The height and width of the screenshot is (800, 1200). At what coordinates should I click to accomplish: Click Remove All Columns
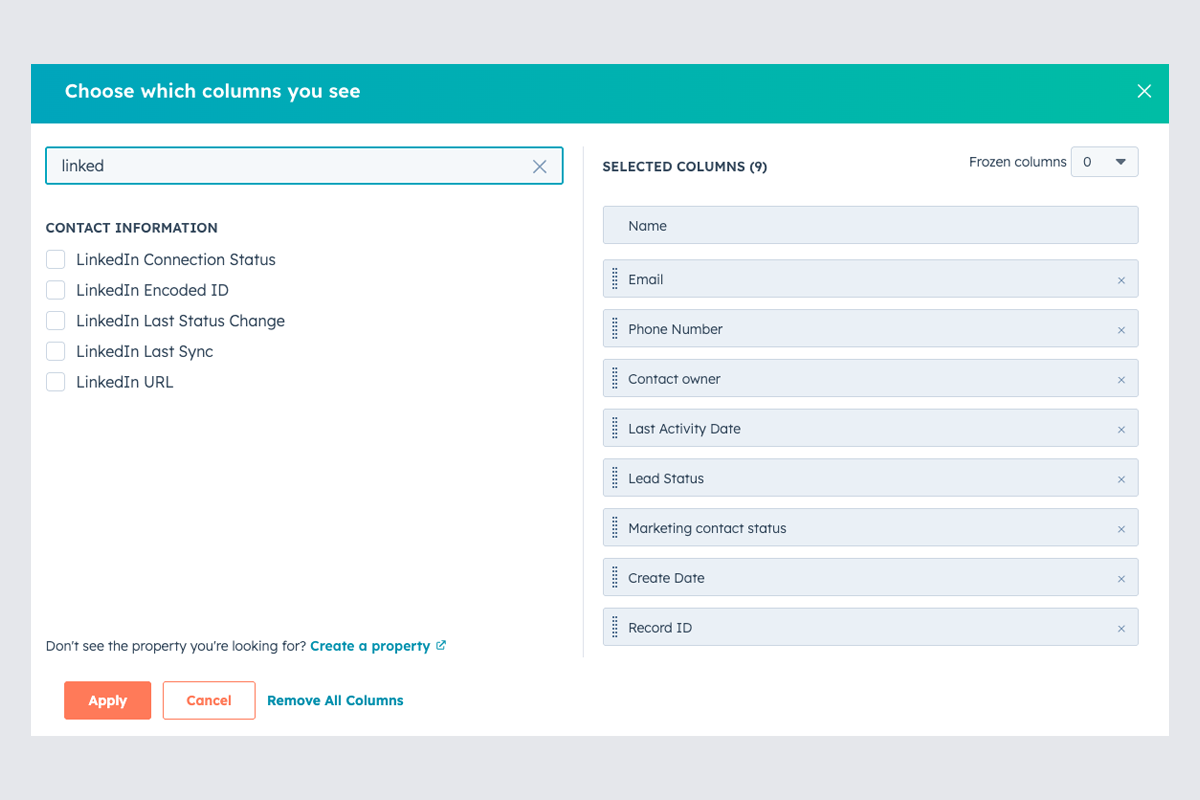[335, 700]
